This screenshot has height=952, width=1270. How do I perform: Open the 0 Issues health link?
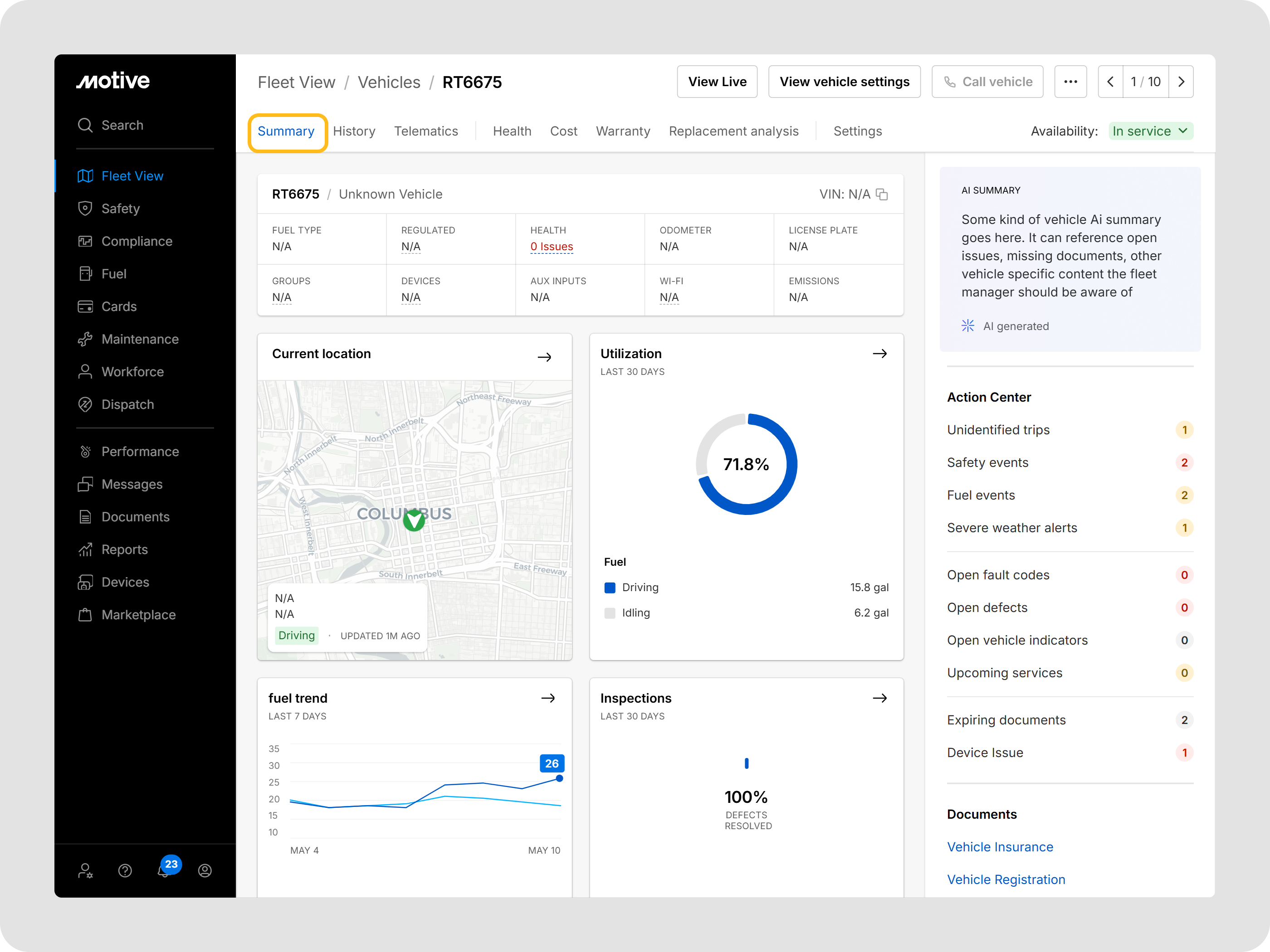(x=552, y=247)
